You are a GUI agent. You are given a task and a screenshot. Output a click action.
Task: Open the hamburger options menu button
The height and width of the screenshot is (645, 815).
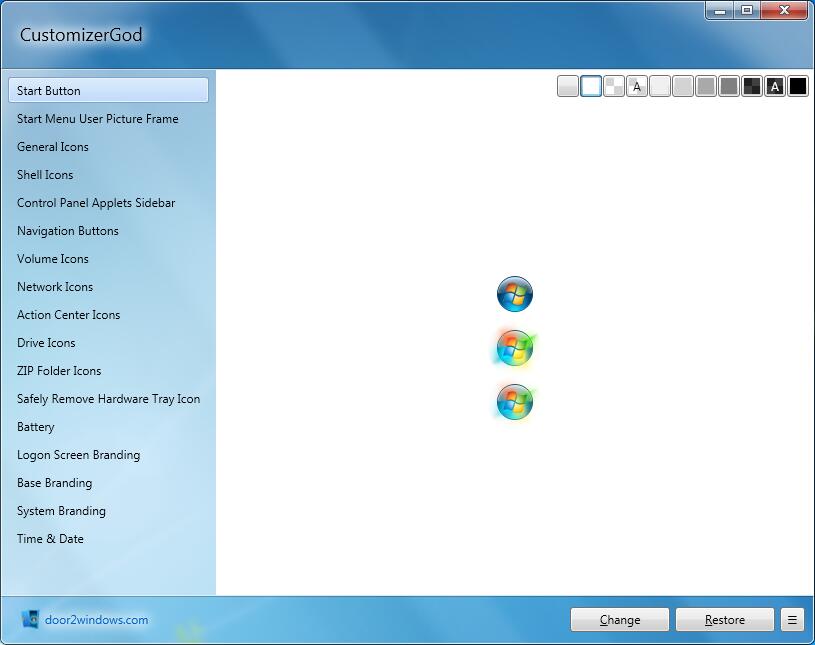pyautogui.click(x=792, y=620)
